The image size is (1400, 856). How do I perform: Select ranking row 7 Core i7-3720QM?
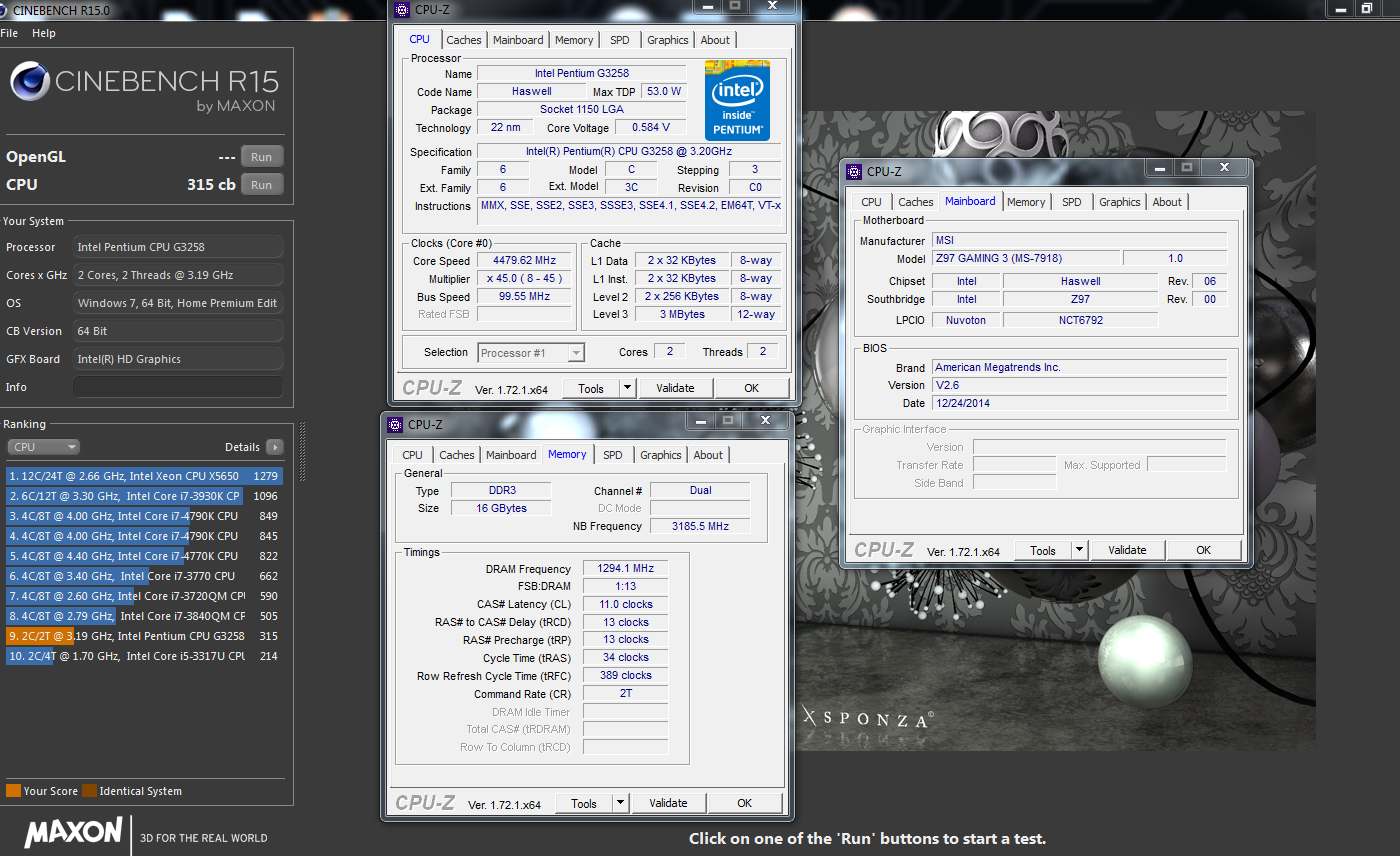pyautogui.click(x=145, y=596)
